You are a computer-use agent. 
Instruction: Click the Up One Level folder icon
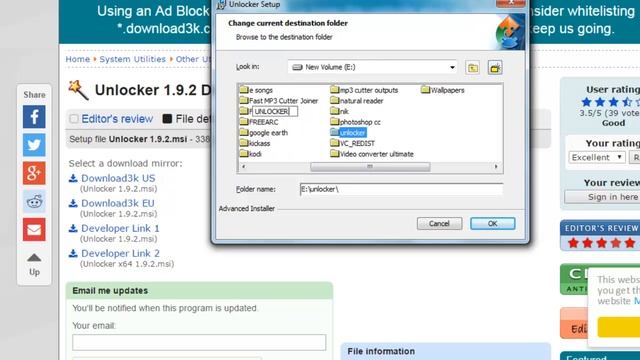pos(473,68)
